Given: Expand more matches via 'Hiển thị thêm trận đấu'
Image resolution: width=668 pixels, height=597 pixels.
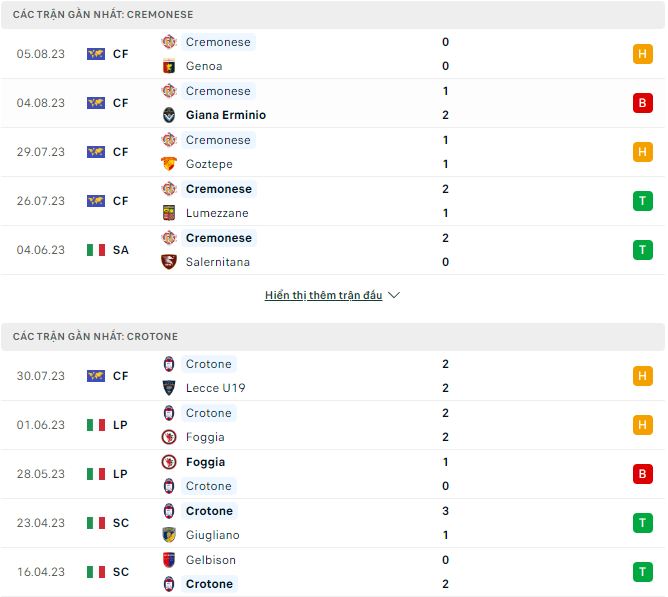Looking at the screenshot, I should pyautogui.click(x=324, y=296).
